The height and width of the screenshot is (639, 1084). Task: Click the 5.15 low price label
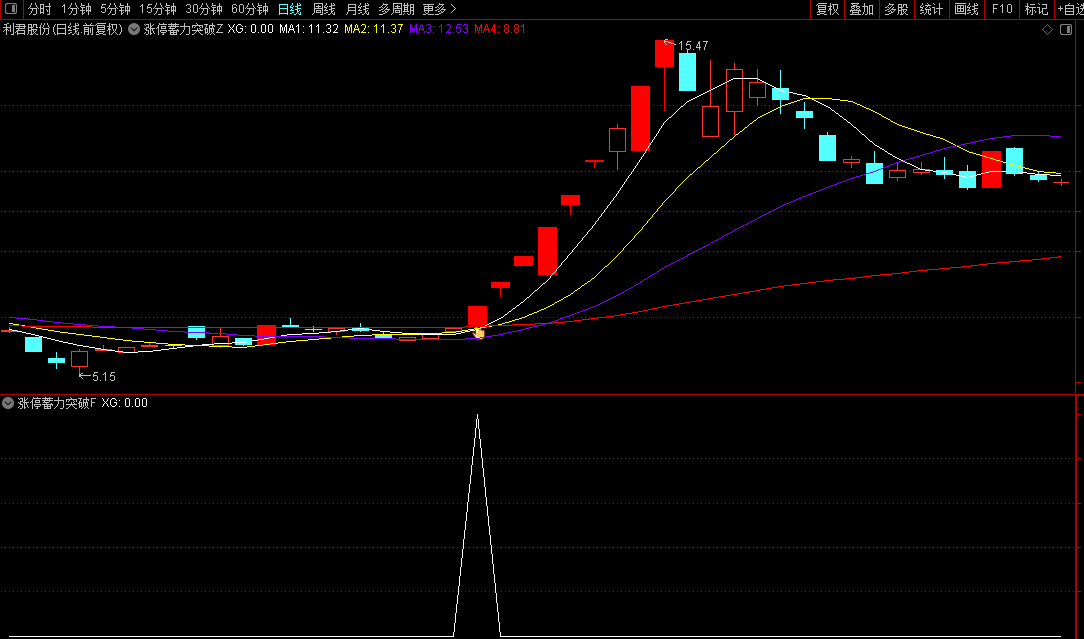104,377
